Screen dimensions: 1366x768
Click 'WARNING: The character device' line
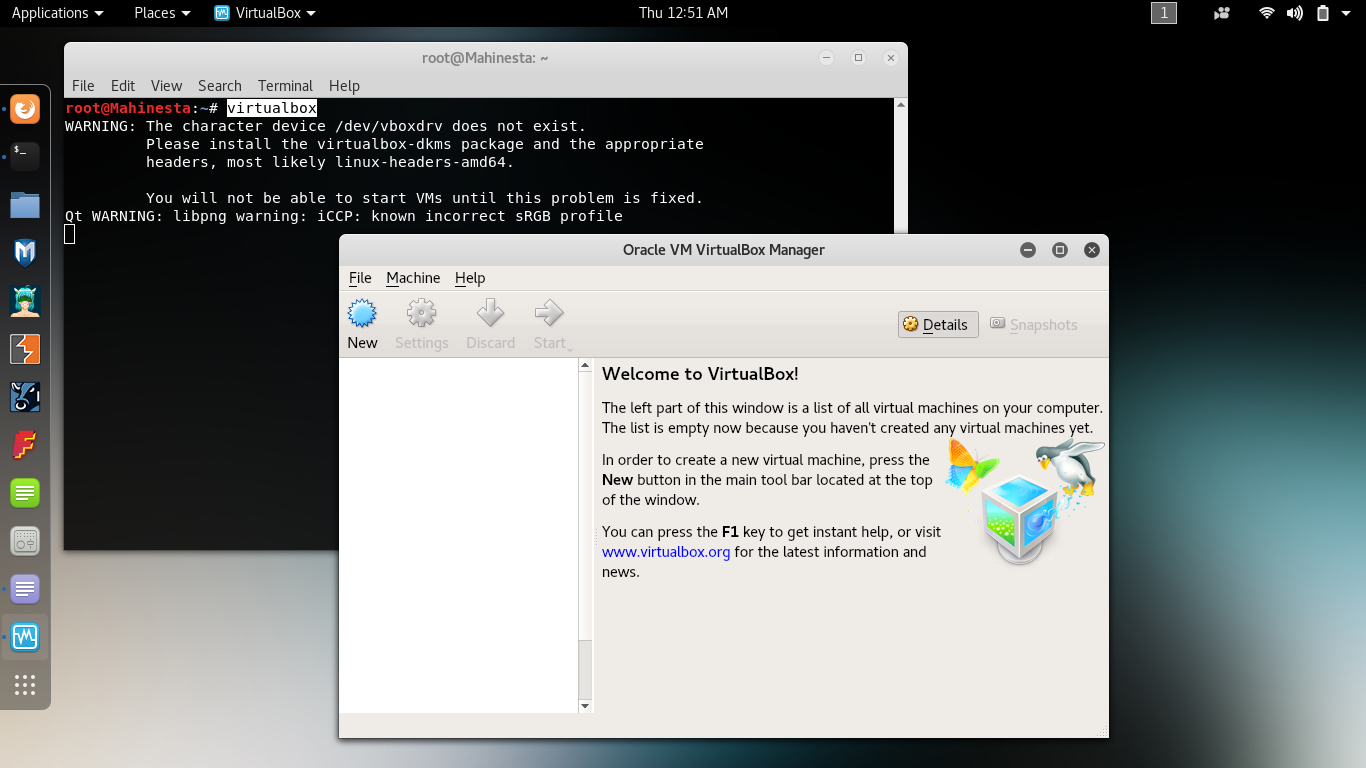[x=326, y=126]
